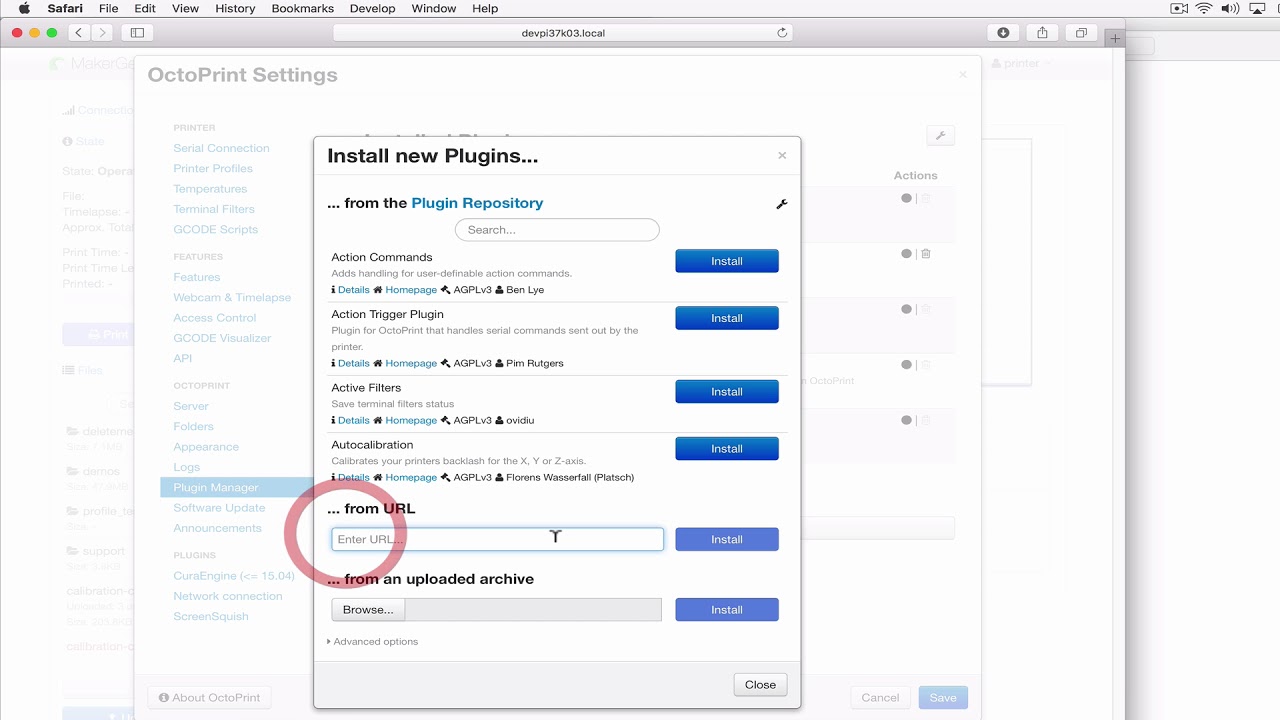
Task: Open ScreenSquish plugin settings
Action: 211,616
